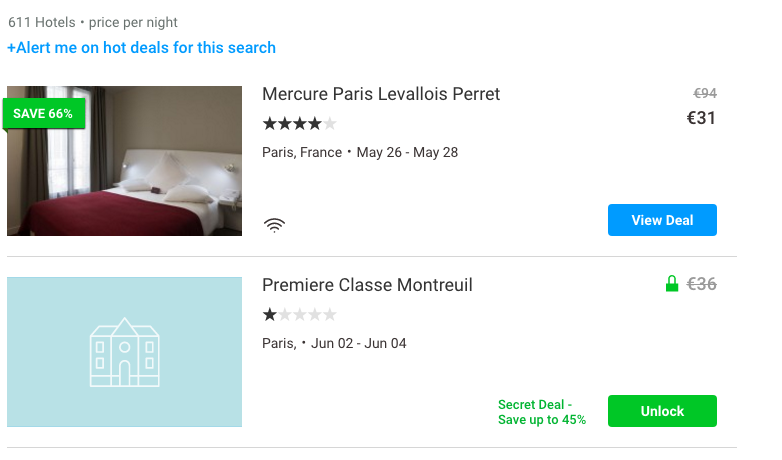
Task: Click the crossed-out €36 price
Action: tap(701, 284)
